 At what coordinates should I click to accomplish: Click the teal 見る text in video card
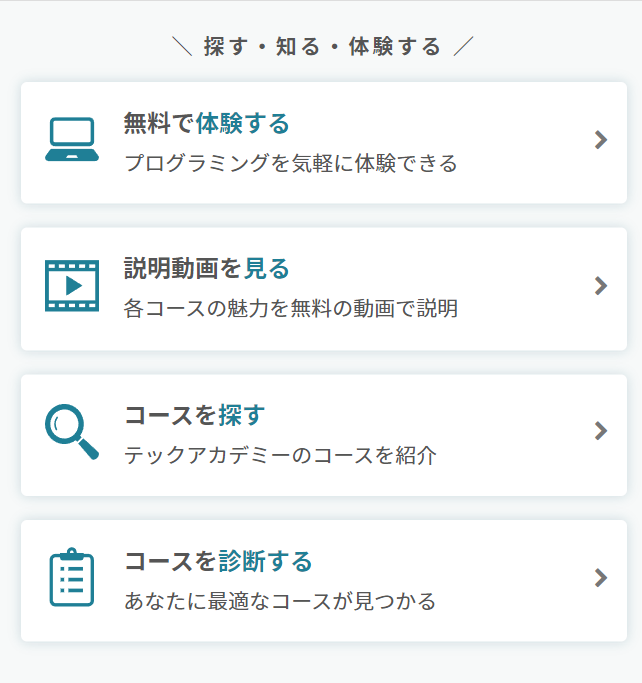pyautogui.click(x=267, y=268)
